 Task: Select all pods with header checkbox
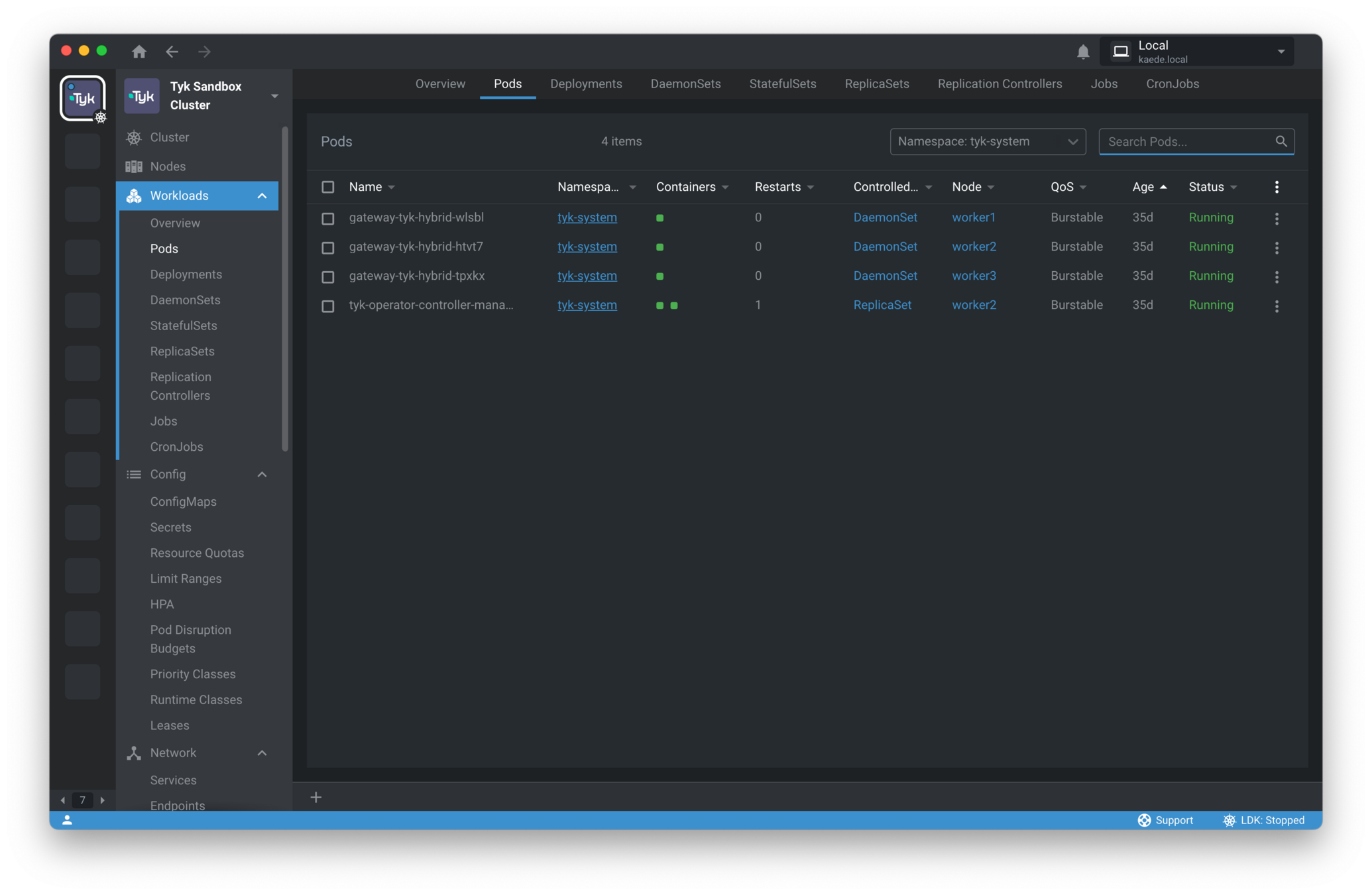[x=327, y=187]
